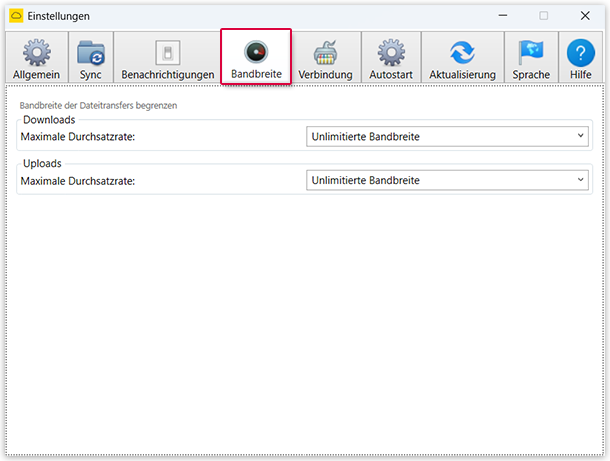Open the Hilfe help tab

[x=580, y=58]
